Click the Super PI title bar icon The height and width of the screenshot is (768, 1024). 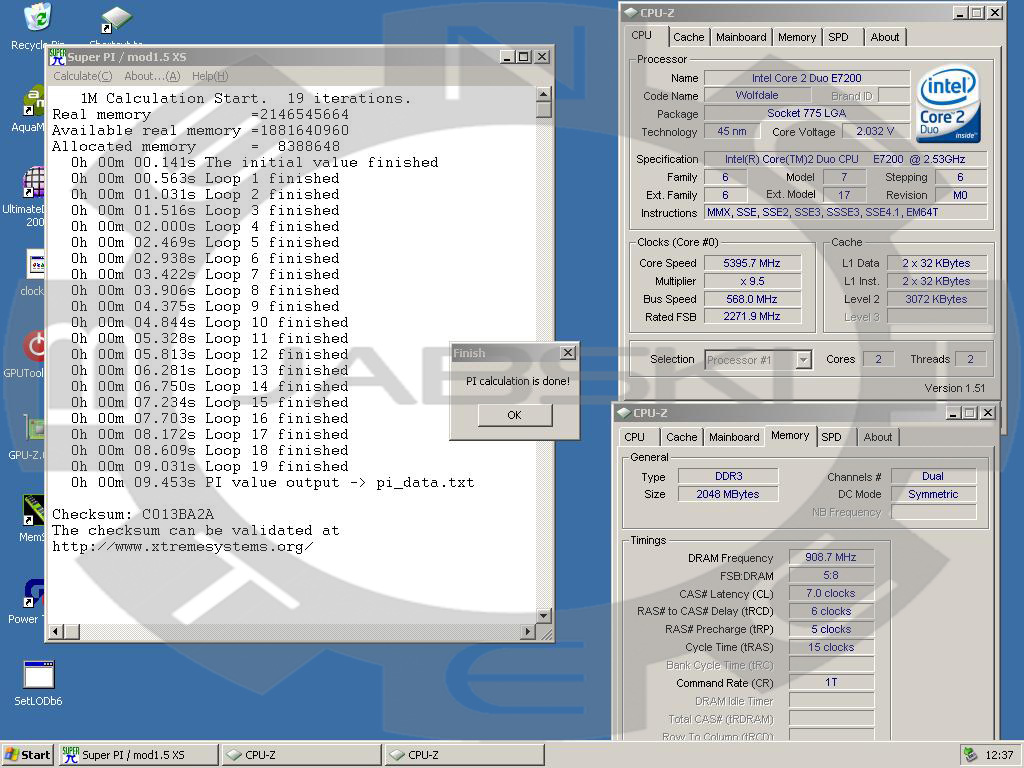click(x=57, y=57)
